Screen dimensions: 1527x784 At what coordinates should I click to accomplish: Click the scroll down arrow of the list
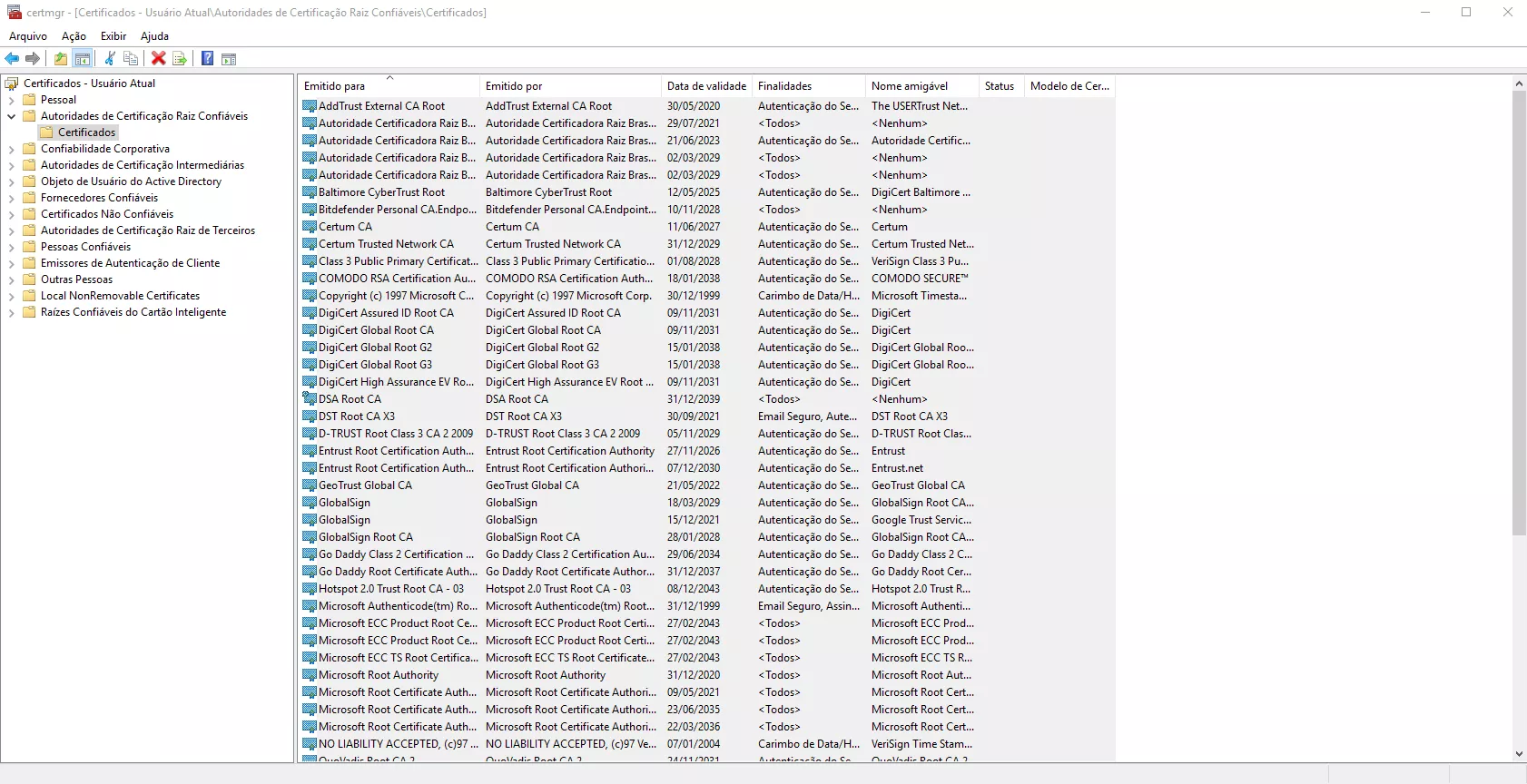[x=1519, y=754]
